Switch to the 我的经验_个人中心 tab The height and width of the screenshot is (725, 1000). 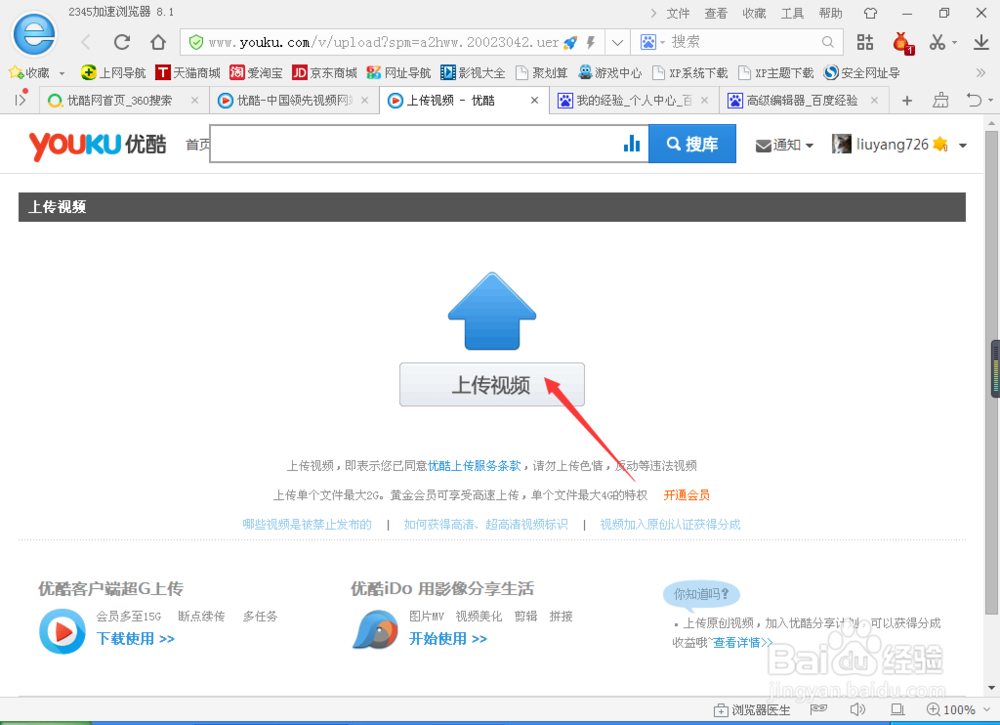point(634,100)
